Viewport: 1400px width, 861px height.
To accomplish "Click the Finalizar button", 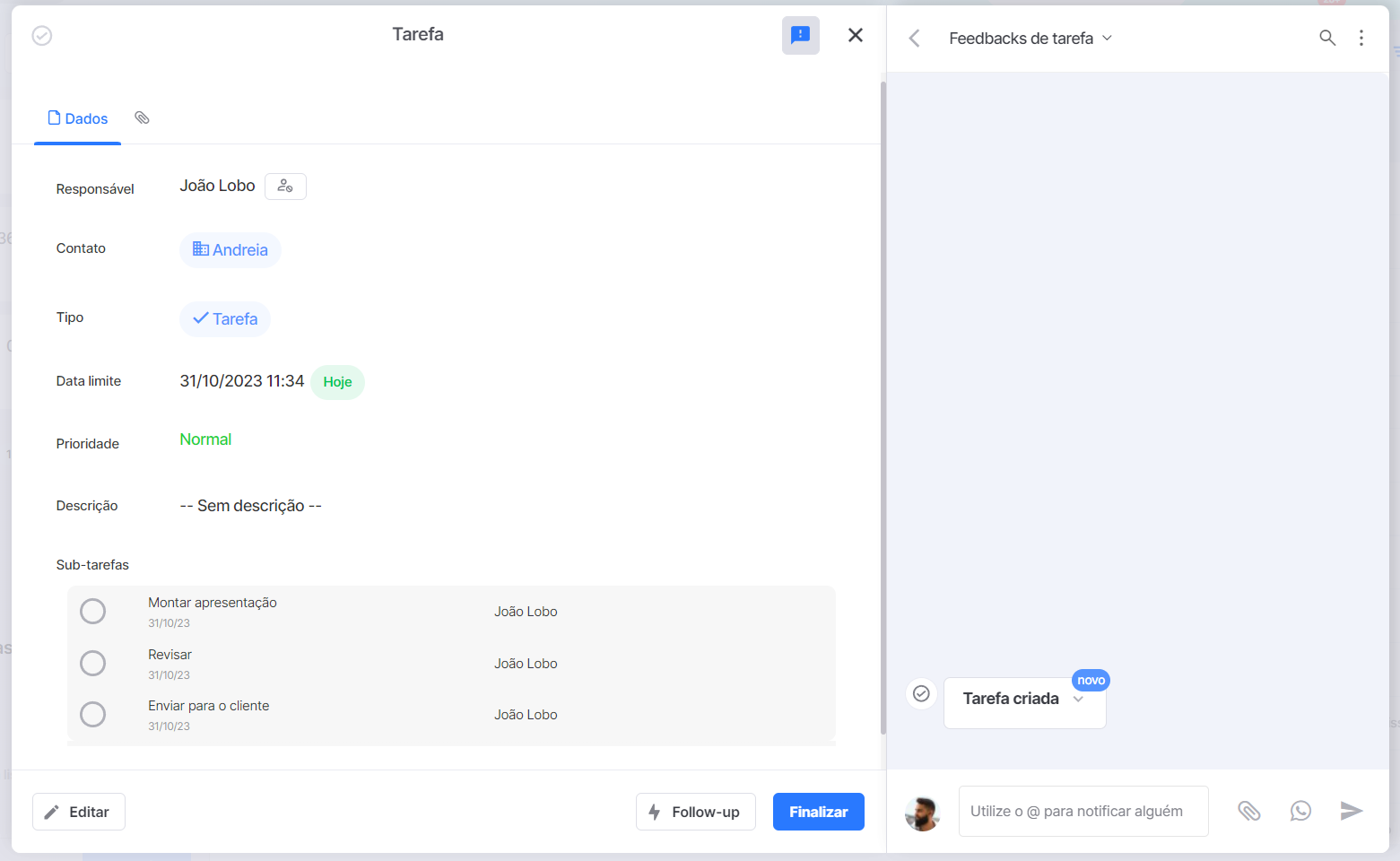I will (x=819, y=812).
